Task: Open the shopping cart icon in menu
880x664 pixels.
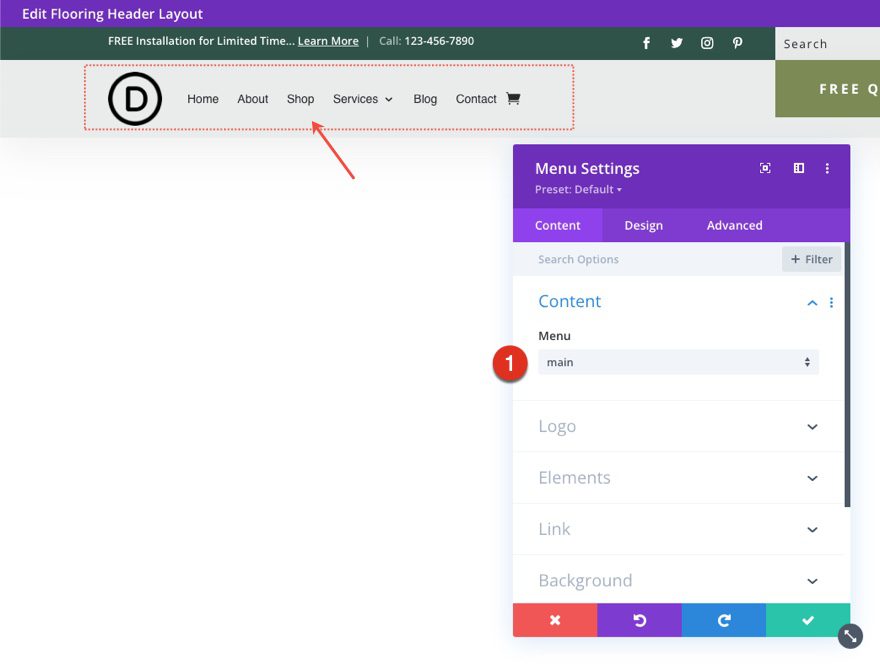Action: [x=513, y=99]
